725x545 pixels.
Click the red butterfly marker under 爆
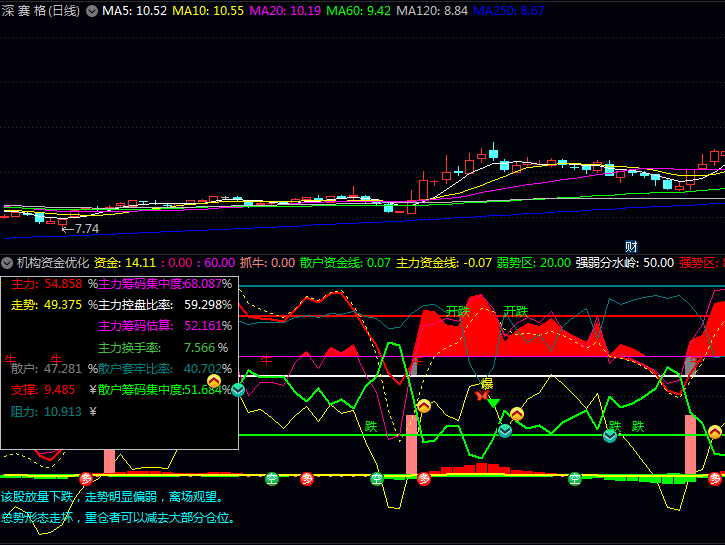point(483,397)
